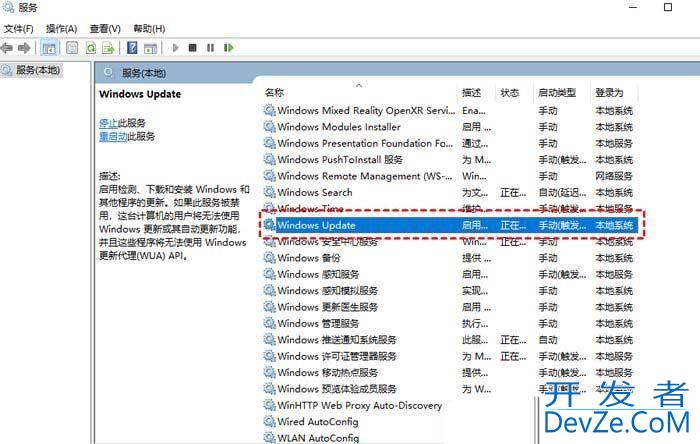Image resolution: width=700 pixels, height=444 pixels.
Task: Click the gear icon beside Windows Modules Installer
Action: 269,127
